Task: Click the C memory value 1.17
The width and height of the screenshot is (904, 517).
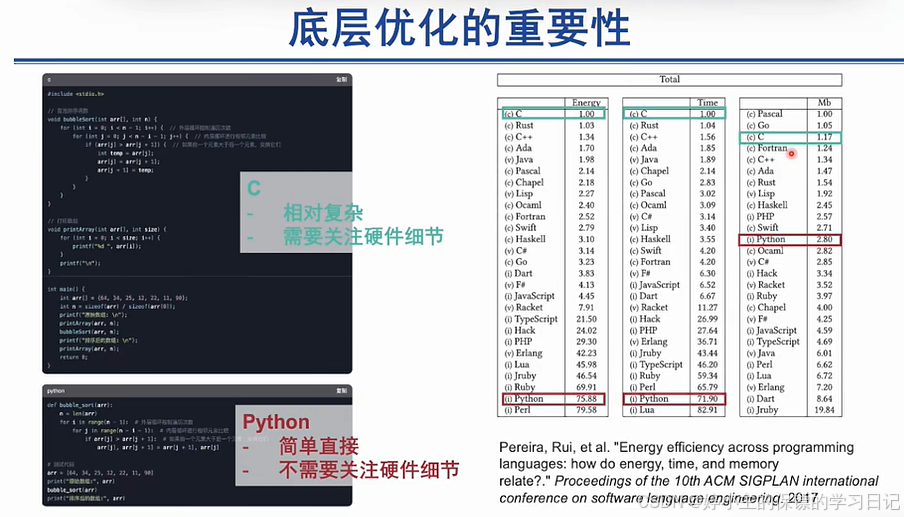Action: click(824, 137)
